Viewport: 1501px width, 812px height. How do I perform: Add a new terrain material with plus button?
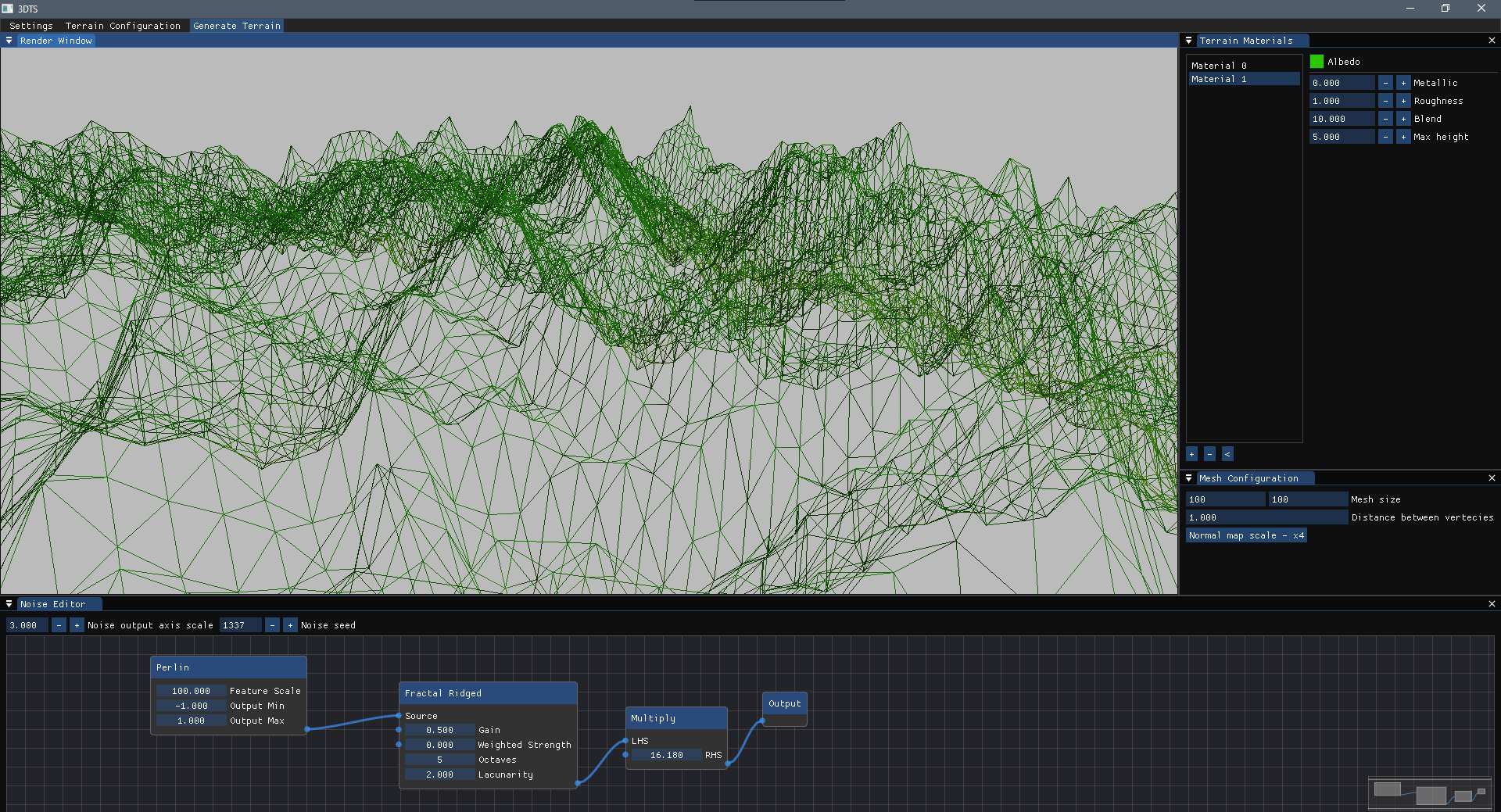[x=1192, y=454]
